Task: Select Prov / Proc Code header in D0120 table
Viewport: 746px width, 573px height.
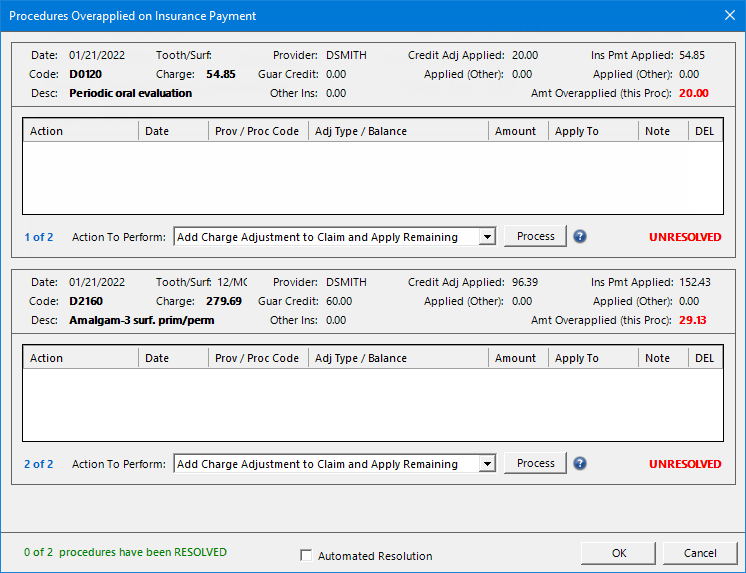Action: point(257,131)
